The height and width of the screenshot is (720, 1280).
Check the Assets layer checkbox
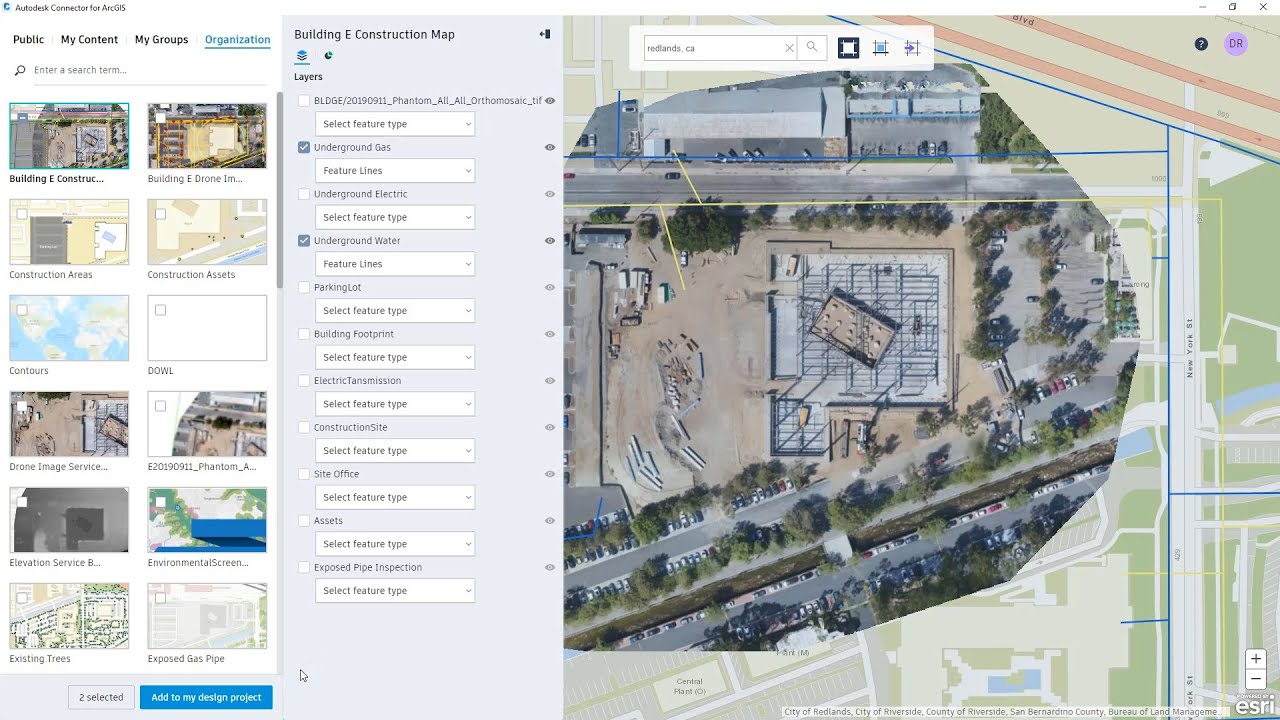[304, 521]
